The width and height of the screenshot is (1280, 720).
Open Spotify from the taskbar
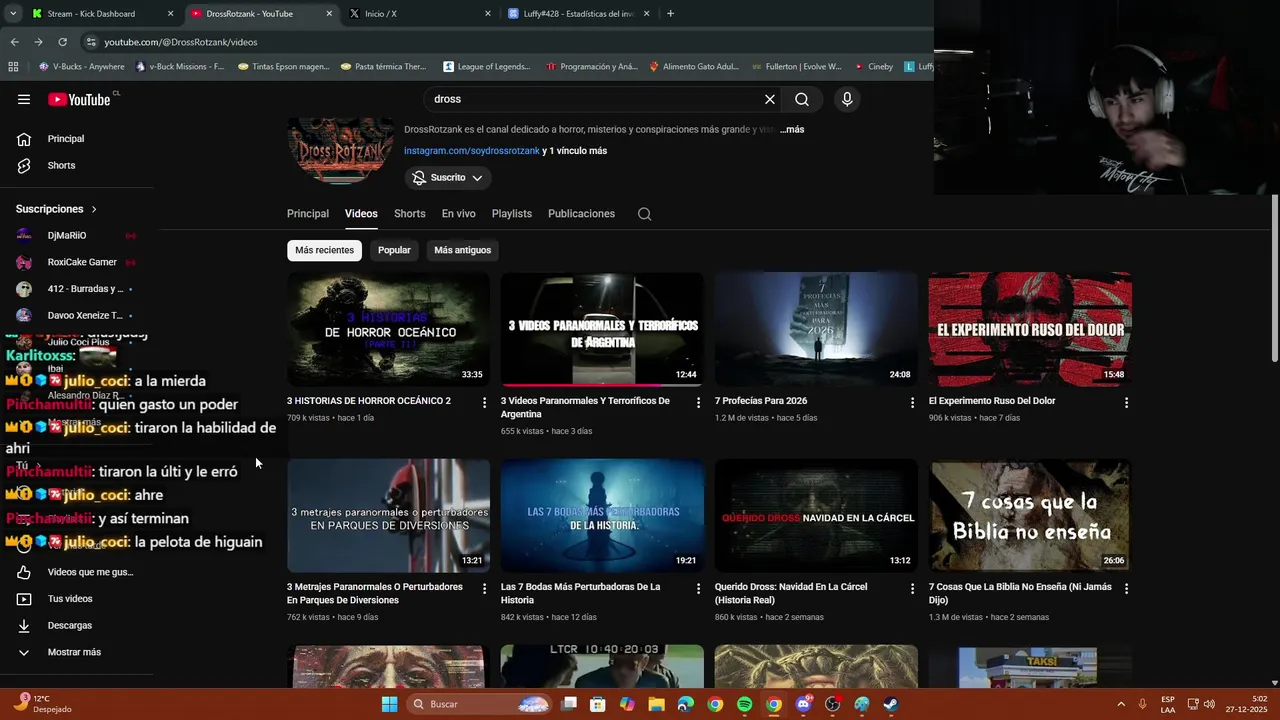tap(744, 704)
